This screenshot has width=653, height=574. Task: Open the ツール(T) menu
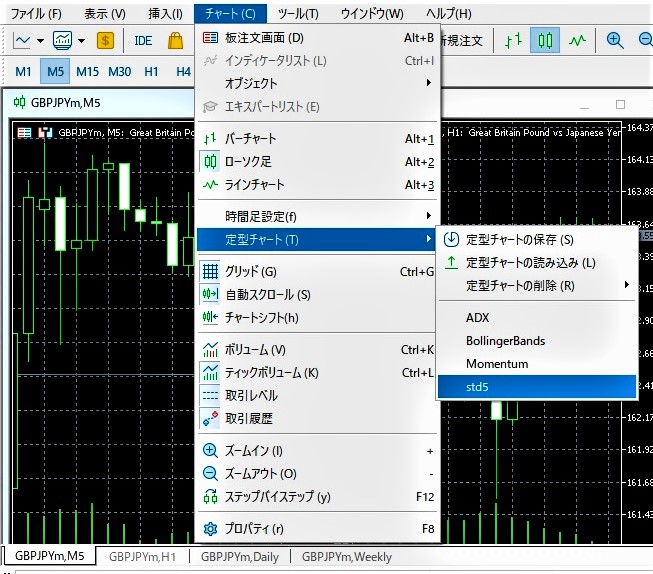click(298, 14)
